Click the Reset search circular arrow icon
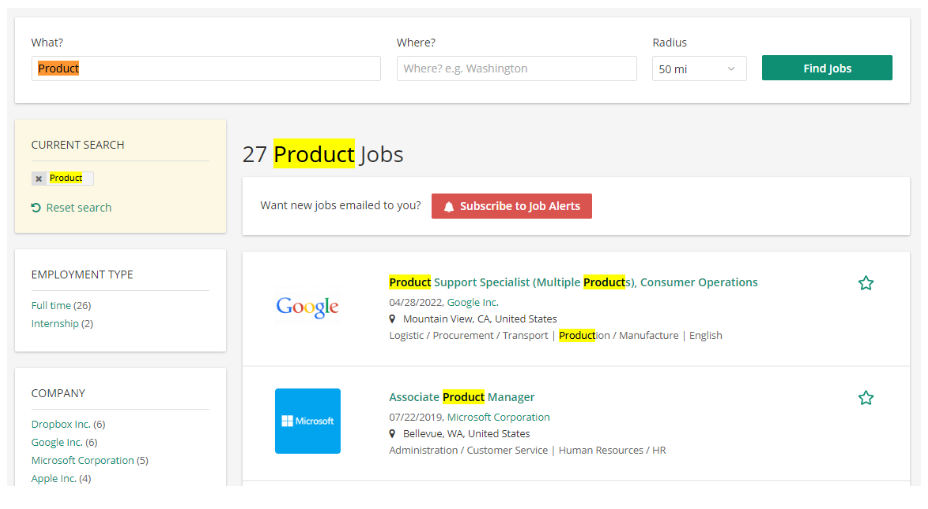 coord(36,208)
